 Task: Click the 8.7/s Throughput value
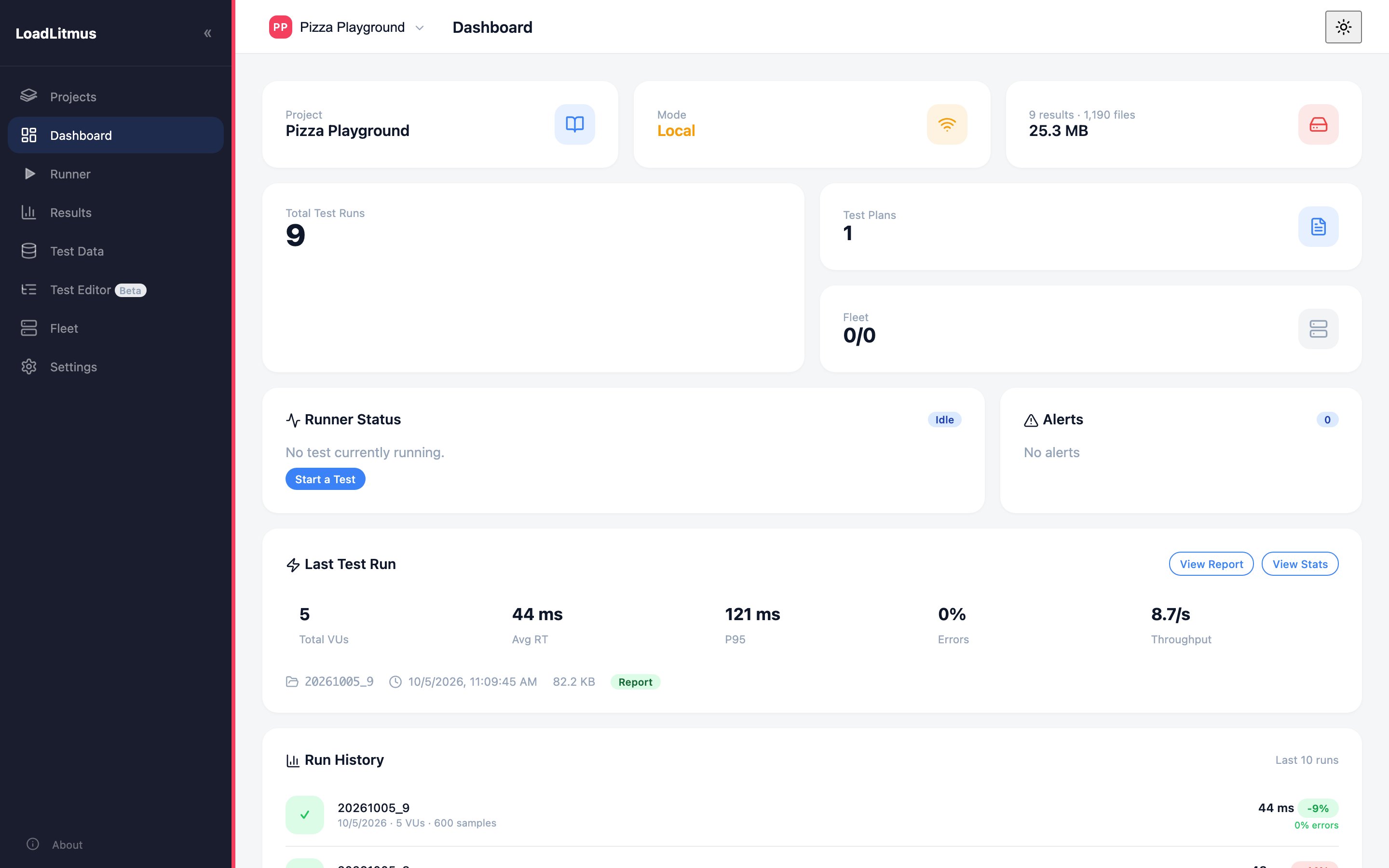(1171, 614)
